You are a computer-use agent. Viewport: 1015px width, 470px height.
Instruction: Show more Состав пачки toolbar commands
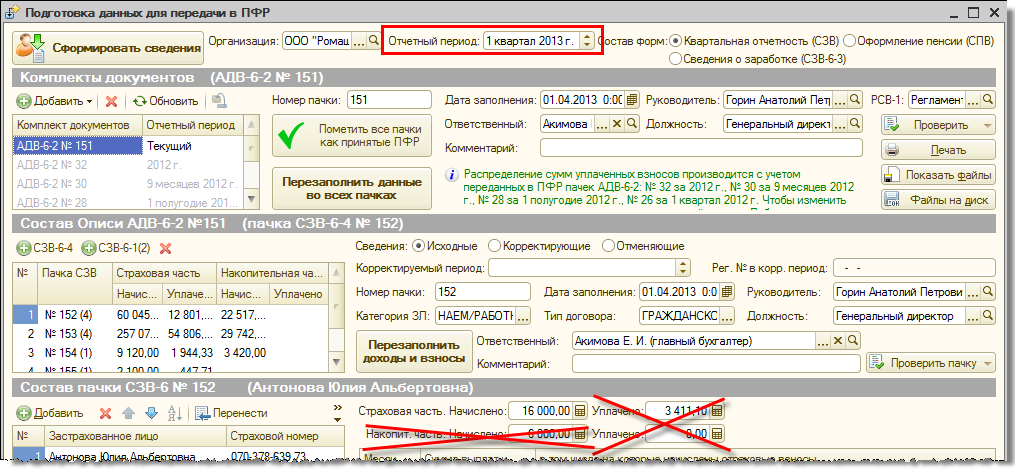336,412
